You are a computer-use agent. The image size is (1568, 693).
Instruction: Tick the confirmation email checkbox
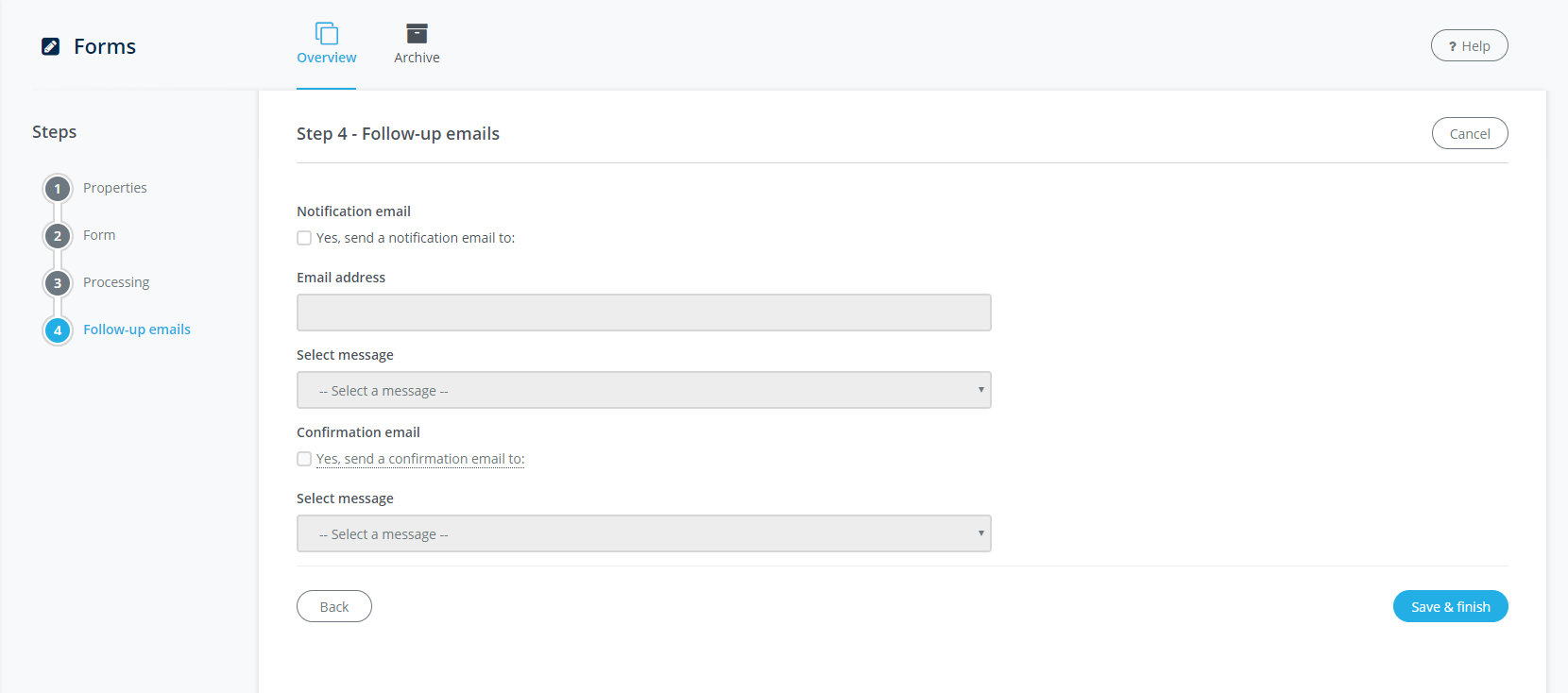point(304,459)
